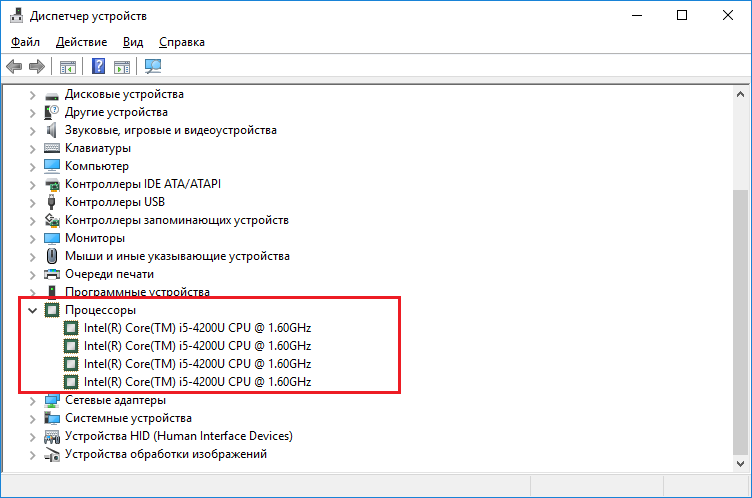Toggle the action pane toolbar icon
752x498 pixels.
click(x=122, y=67)
